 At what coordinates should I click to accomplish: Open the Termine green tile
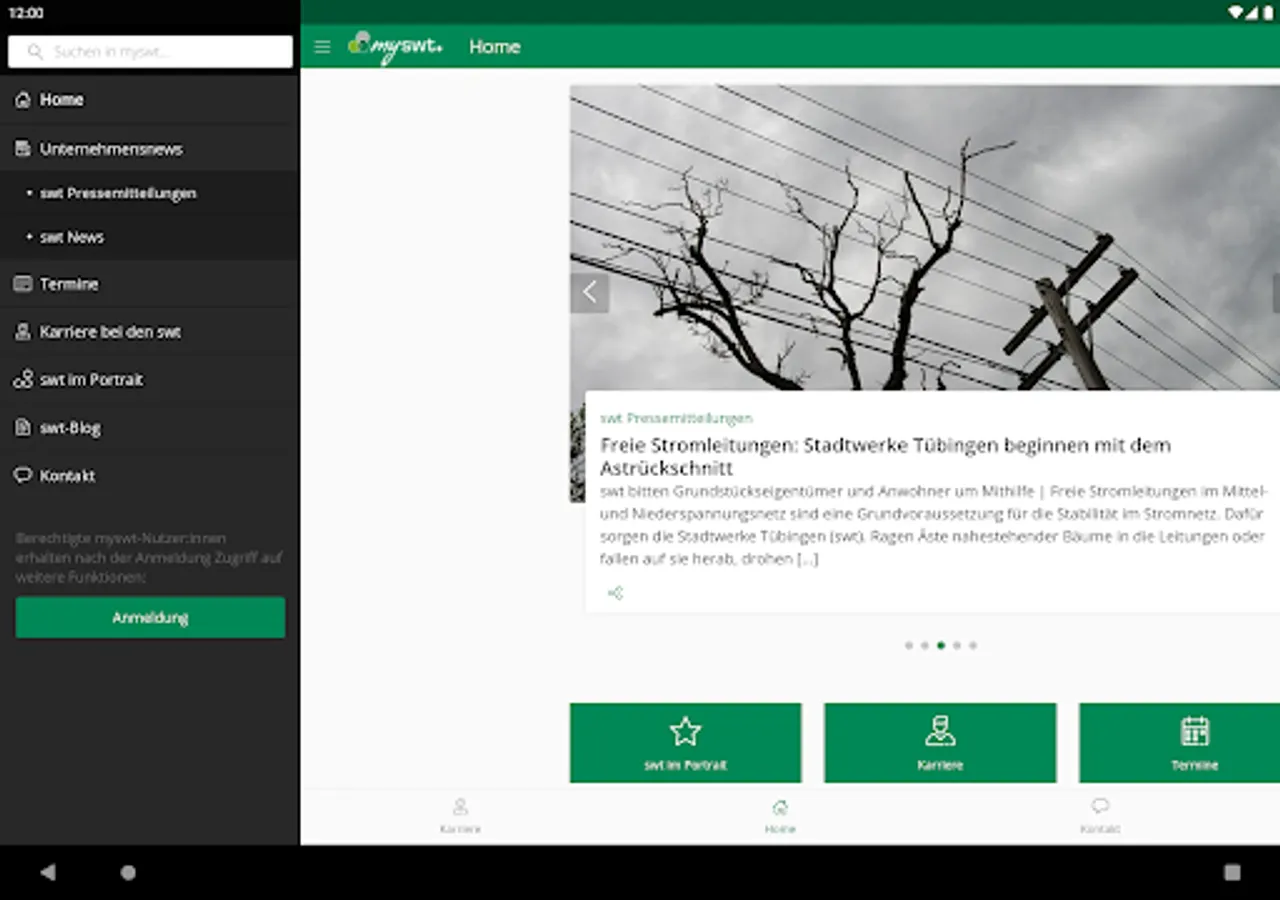(x=1180, y=743)
